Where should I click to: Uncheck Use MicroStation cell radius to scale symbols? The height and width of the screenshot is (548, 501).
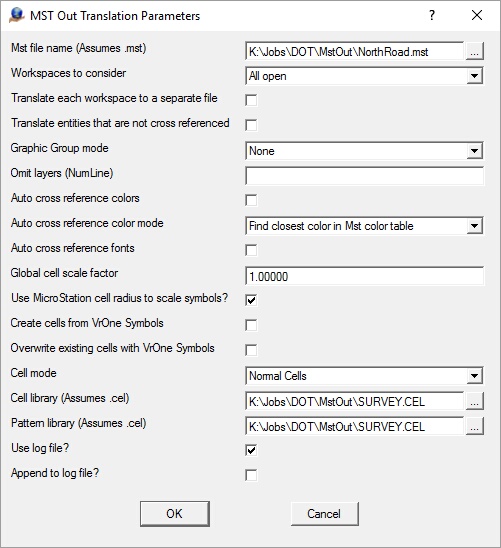(251, 300)
